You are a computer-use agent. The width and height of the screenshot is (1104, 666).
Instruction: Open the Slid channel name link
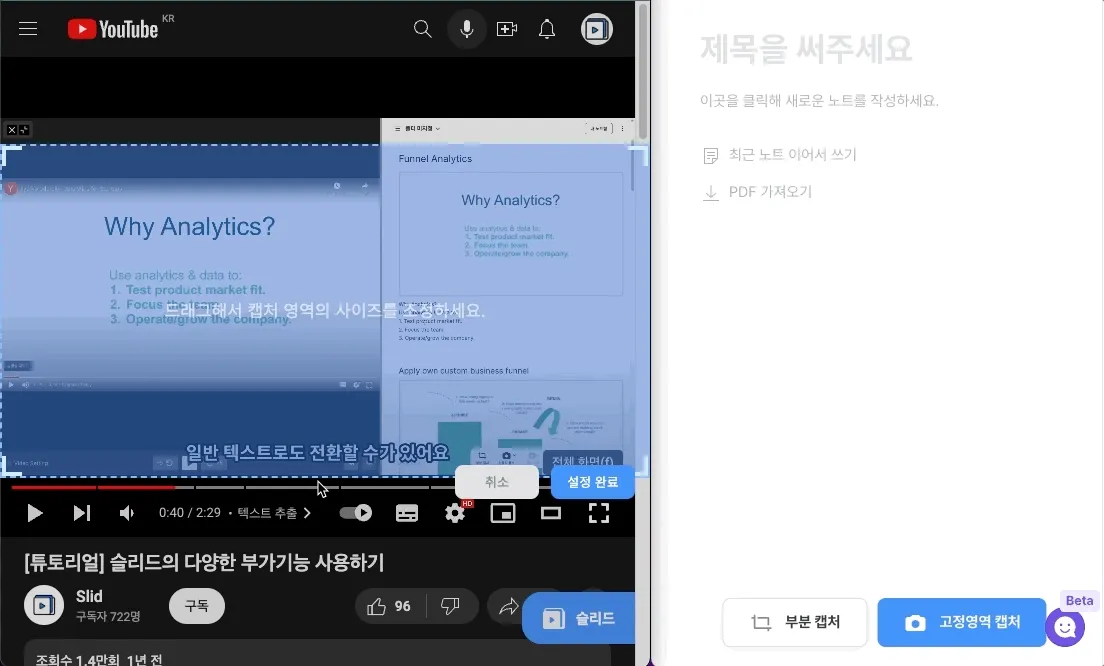[x=89, y=596]
